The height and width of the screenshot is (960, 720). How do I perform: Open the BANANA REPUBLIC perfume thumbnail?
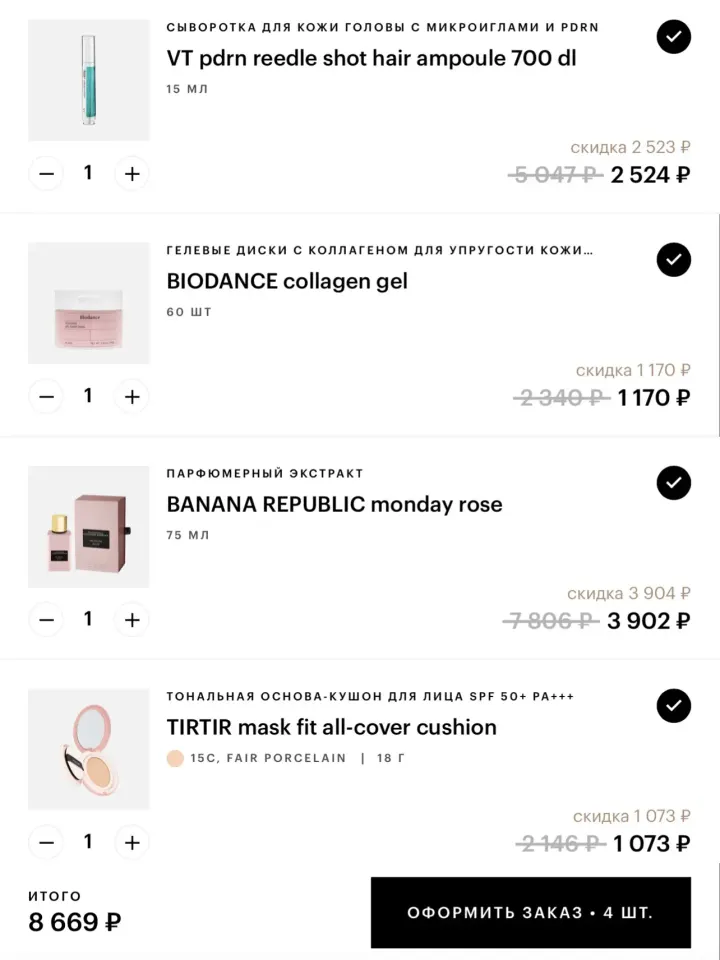tap(89, 527)
